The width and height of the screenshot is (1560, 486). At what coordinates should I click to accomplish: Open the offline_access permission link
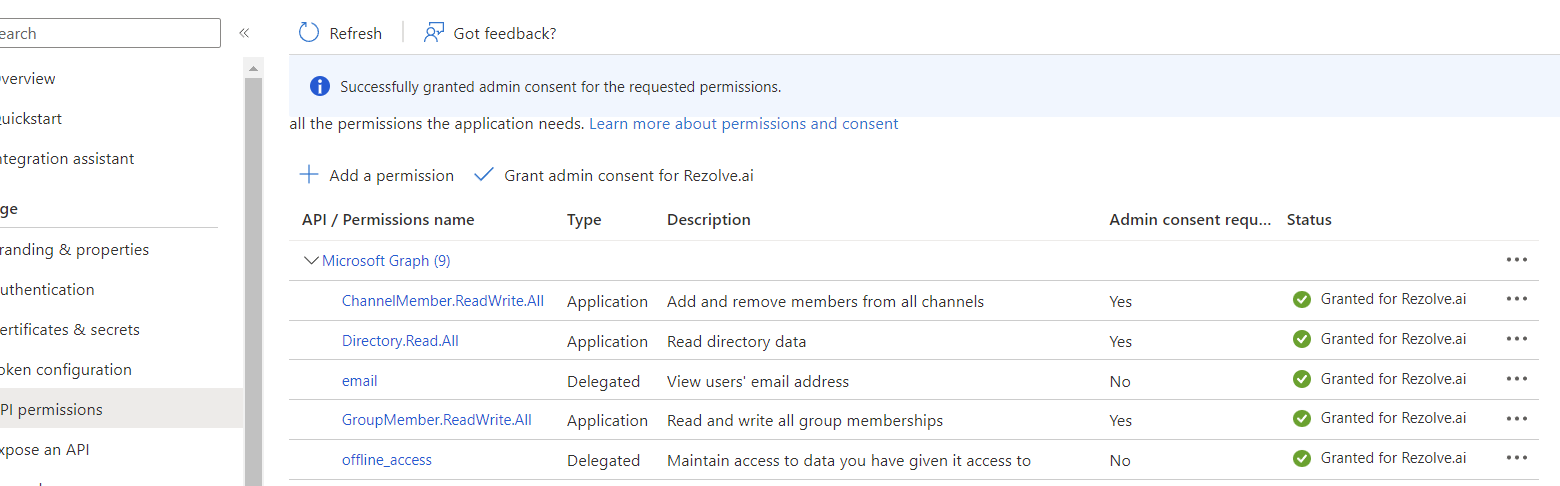pos(387,460)
